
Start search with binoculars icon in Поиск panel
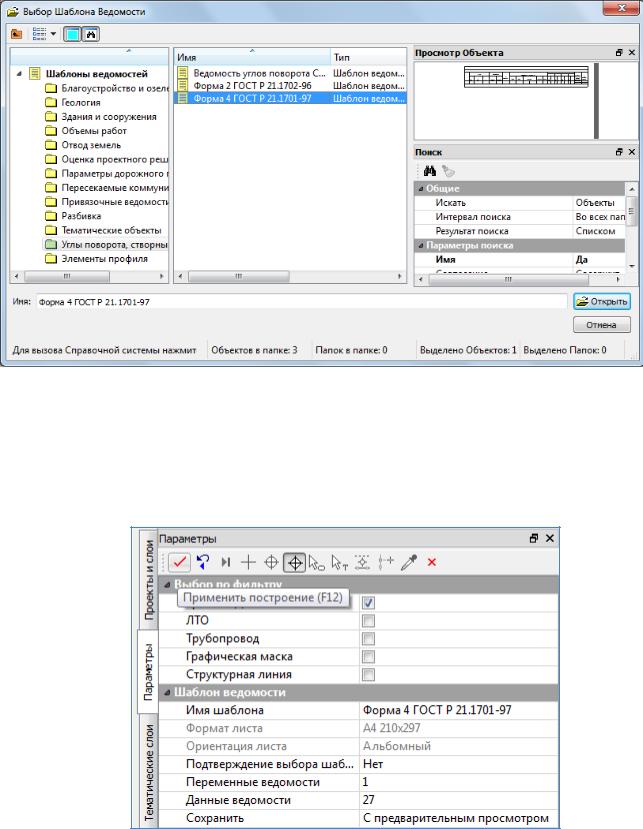tap(429, 171)
